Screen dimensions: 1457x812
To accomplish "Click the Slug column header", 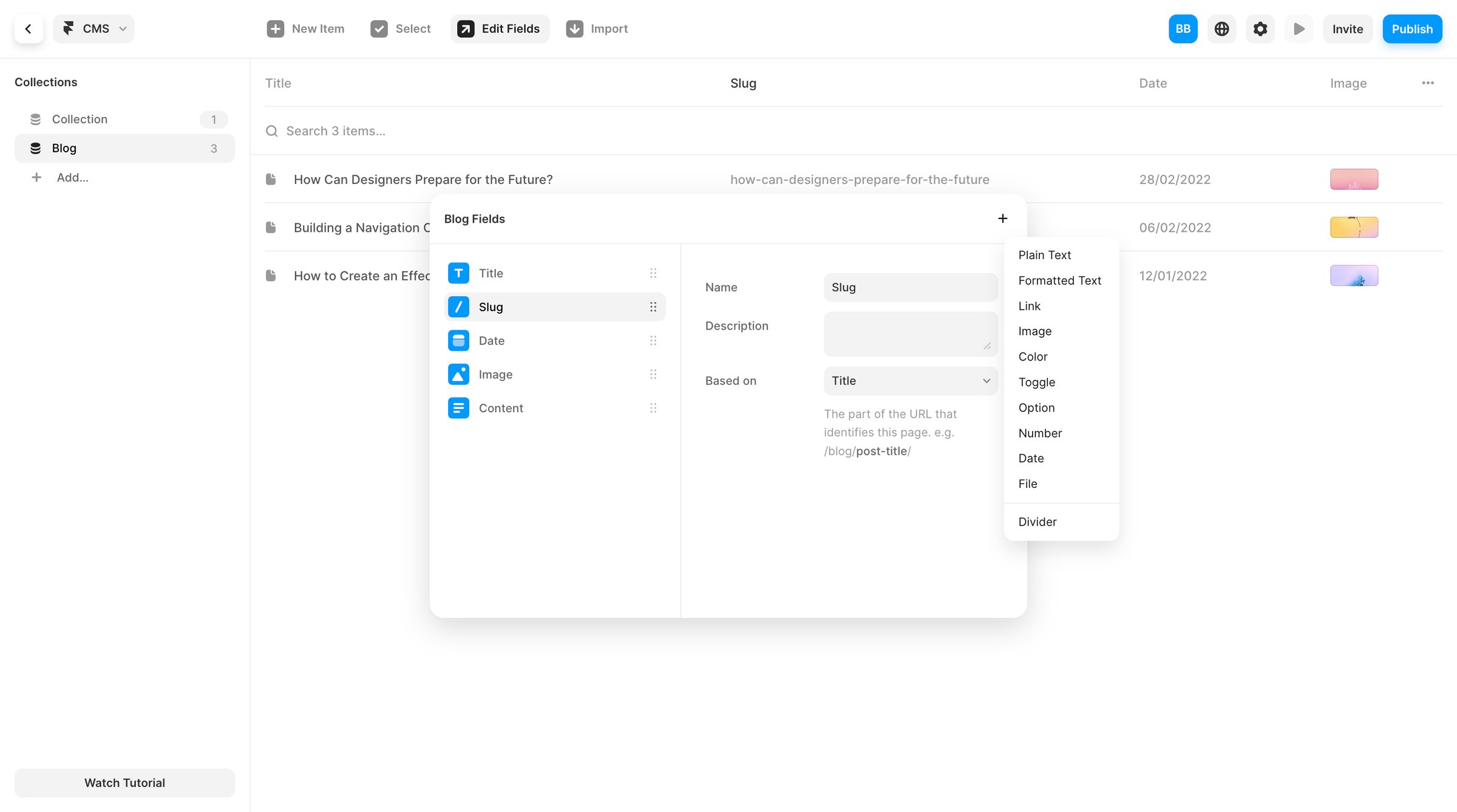I will (743, 83).
